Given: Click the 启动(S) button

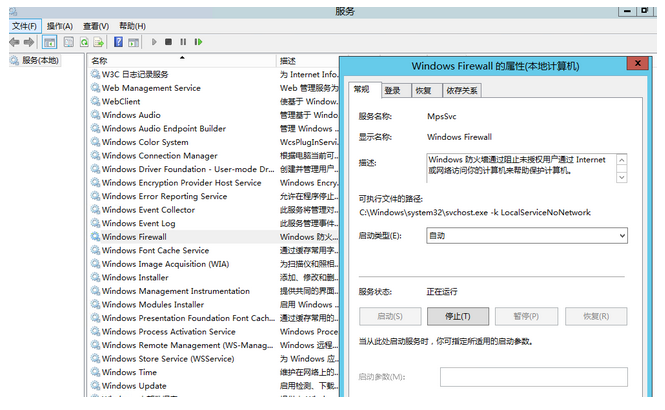Looking at the screenshot, I should pyautogui.click(x=390, y=316).
